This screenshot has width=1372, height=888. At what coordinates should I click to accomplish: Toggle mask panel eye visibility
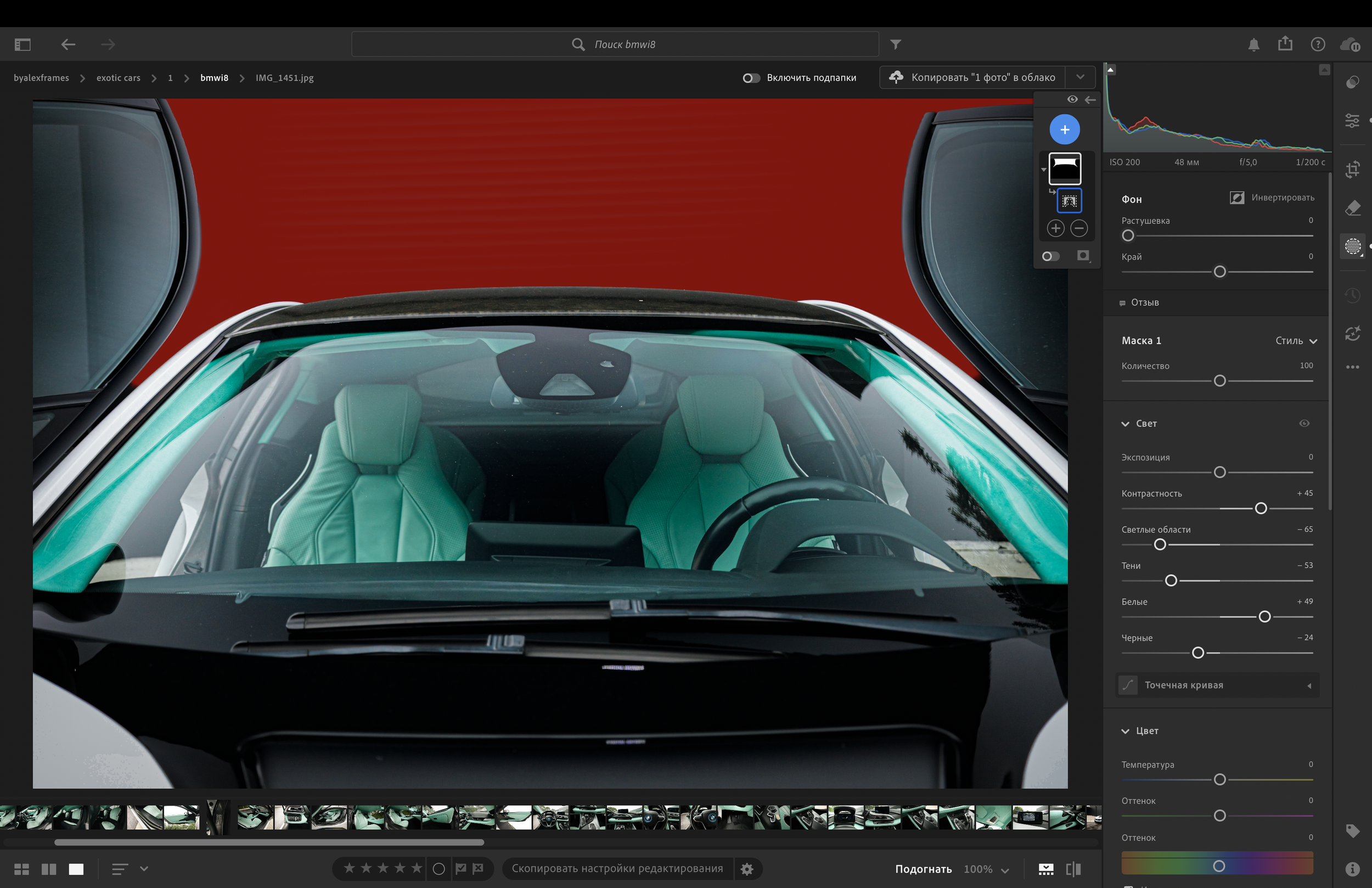(1072, 99)
